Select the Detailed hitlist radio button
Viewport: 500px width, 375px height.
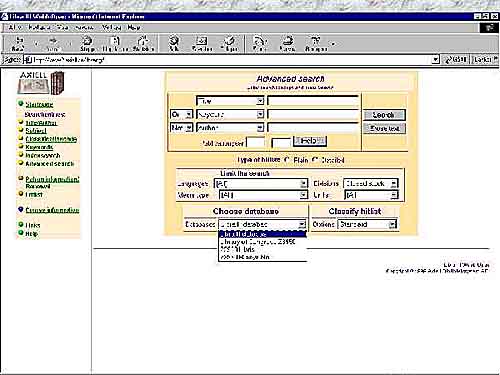click(x=315, y=160)
